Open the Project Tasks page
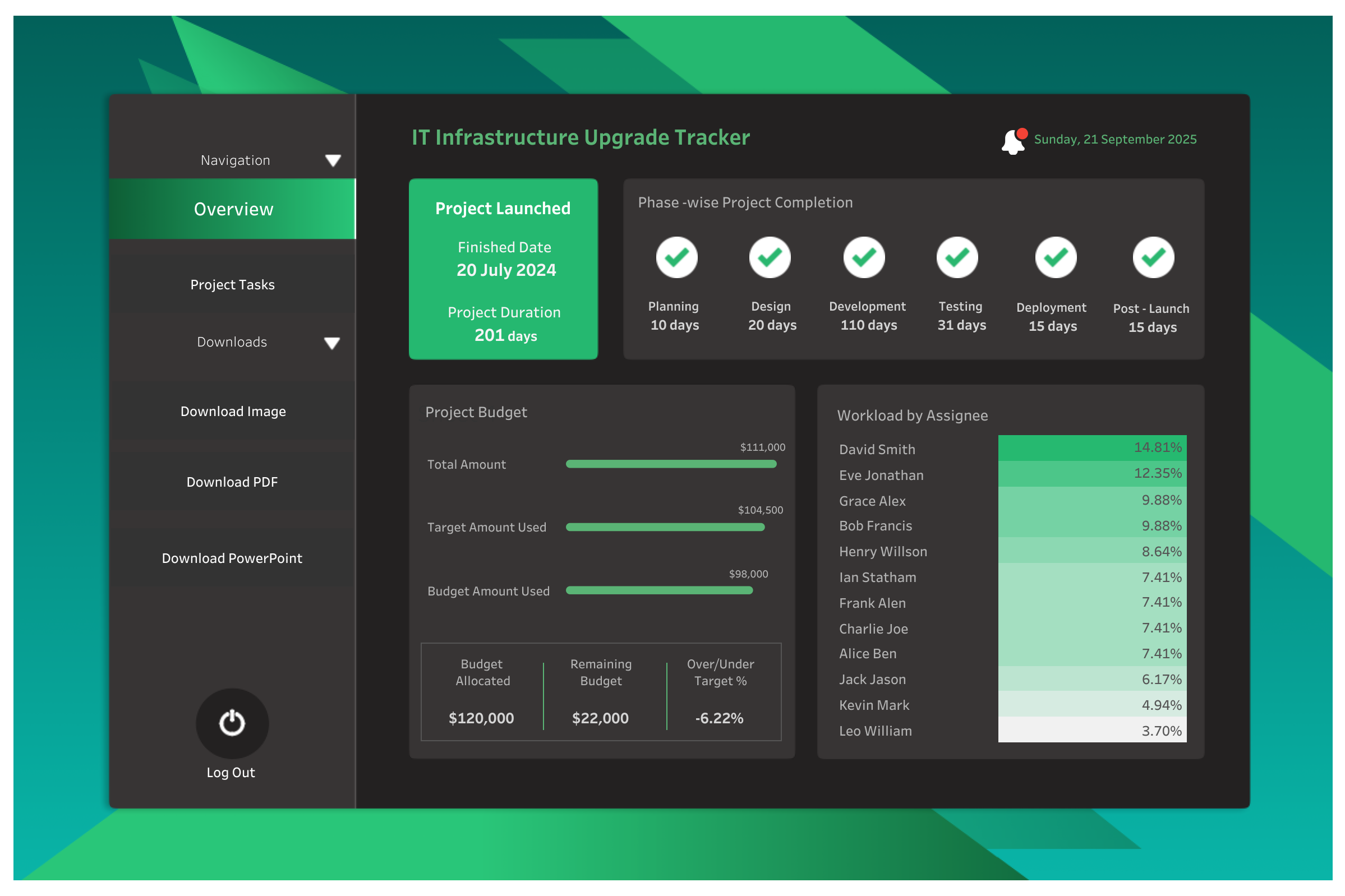This screenshot has height=896, width=1345. point(232,285)
